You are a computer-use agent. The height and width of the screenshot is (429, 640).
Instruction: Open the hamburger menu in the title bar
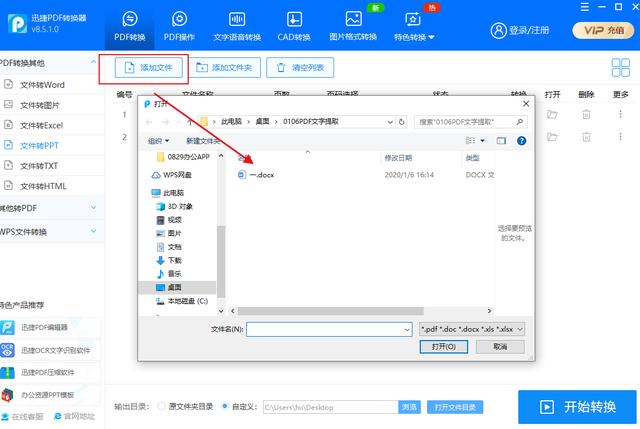pos(584,7)
